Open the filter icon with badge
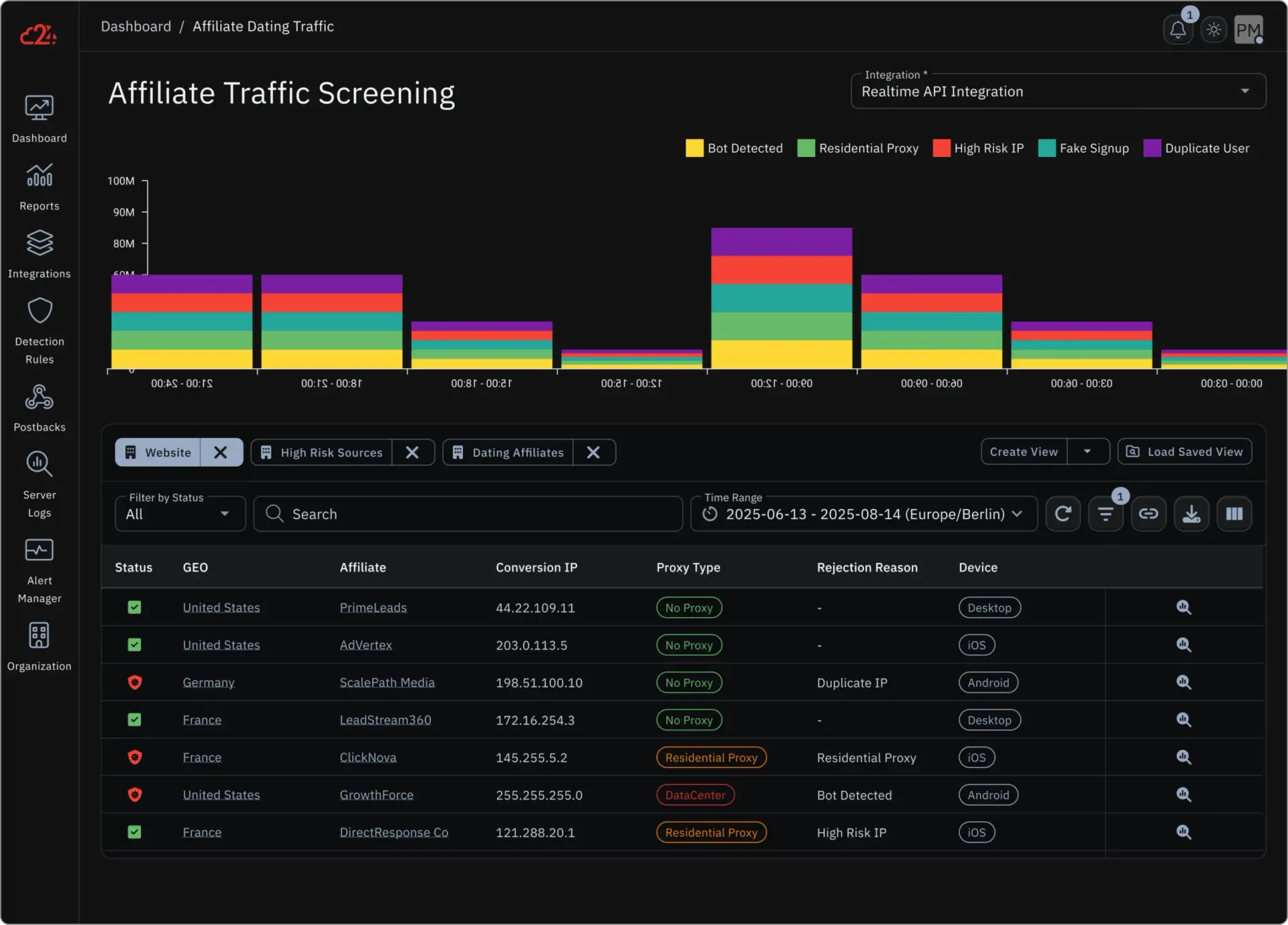Viewport: 1288px width, 925px height. tap(1106, 514)
